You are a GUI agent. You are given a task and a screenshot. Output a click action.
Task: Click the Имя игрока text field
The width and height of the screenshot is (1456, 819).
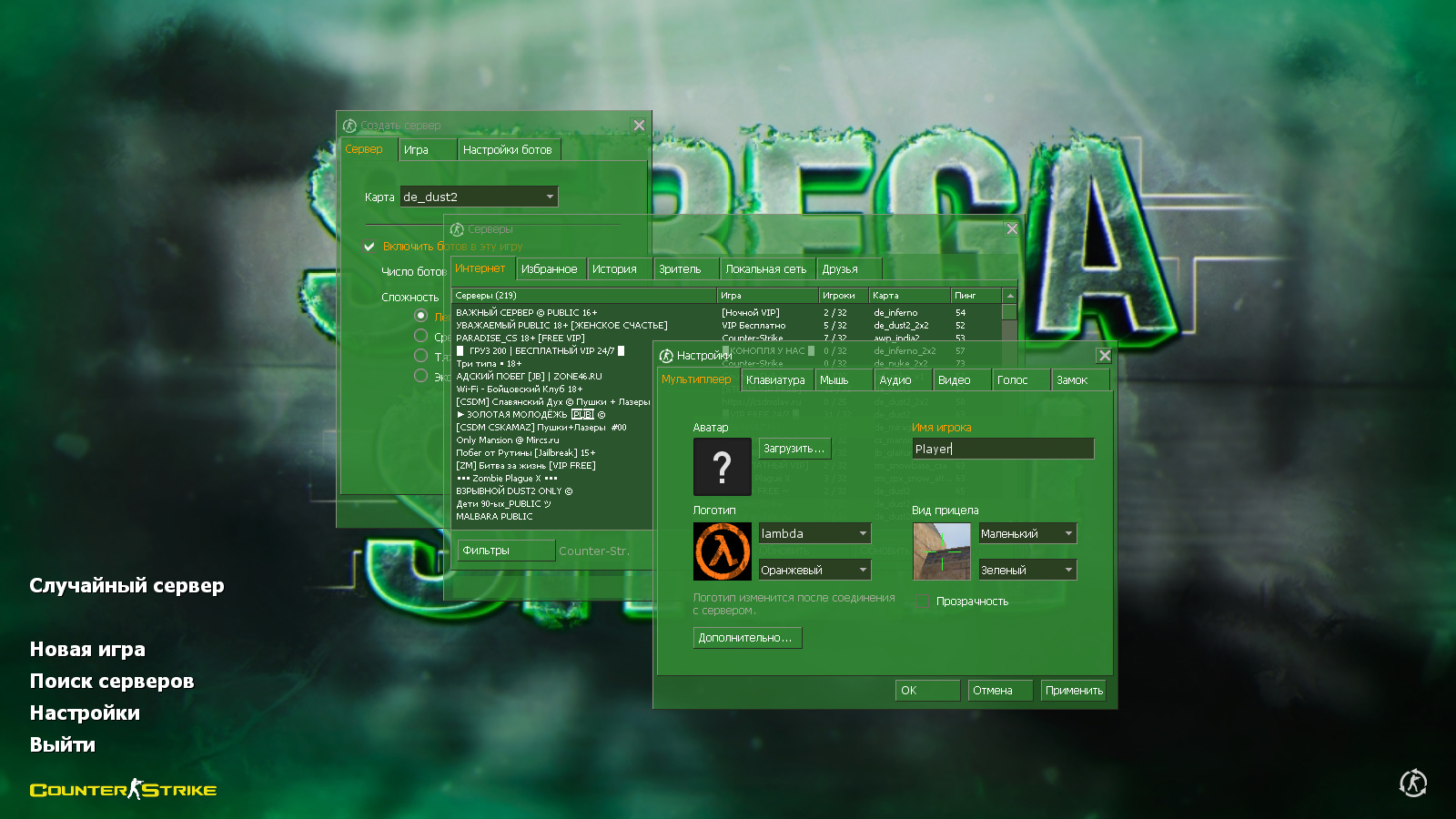(x=1002, y=449)
